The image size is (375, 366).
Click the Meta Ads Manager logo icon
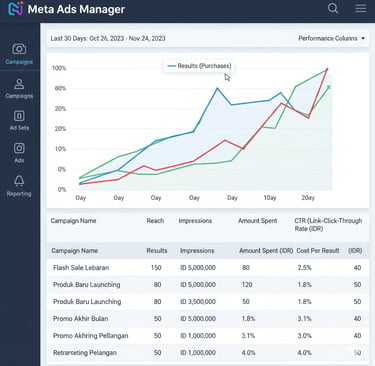click(15, 9)
